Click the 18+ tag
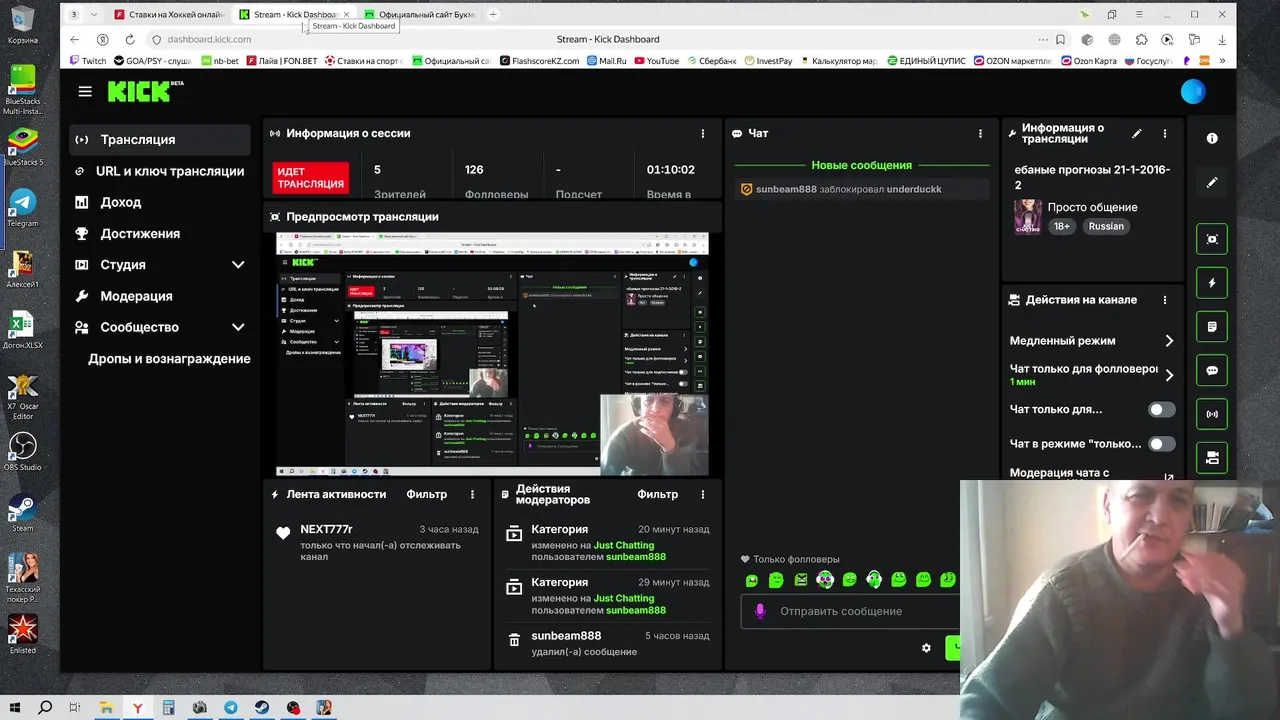The image size is (1280, 720). pos(1062,226)
